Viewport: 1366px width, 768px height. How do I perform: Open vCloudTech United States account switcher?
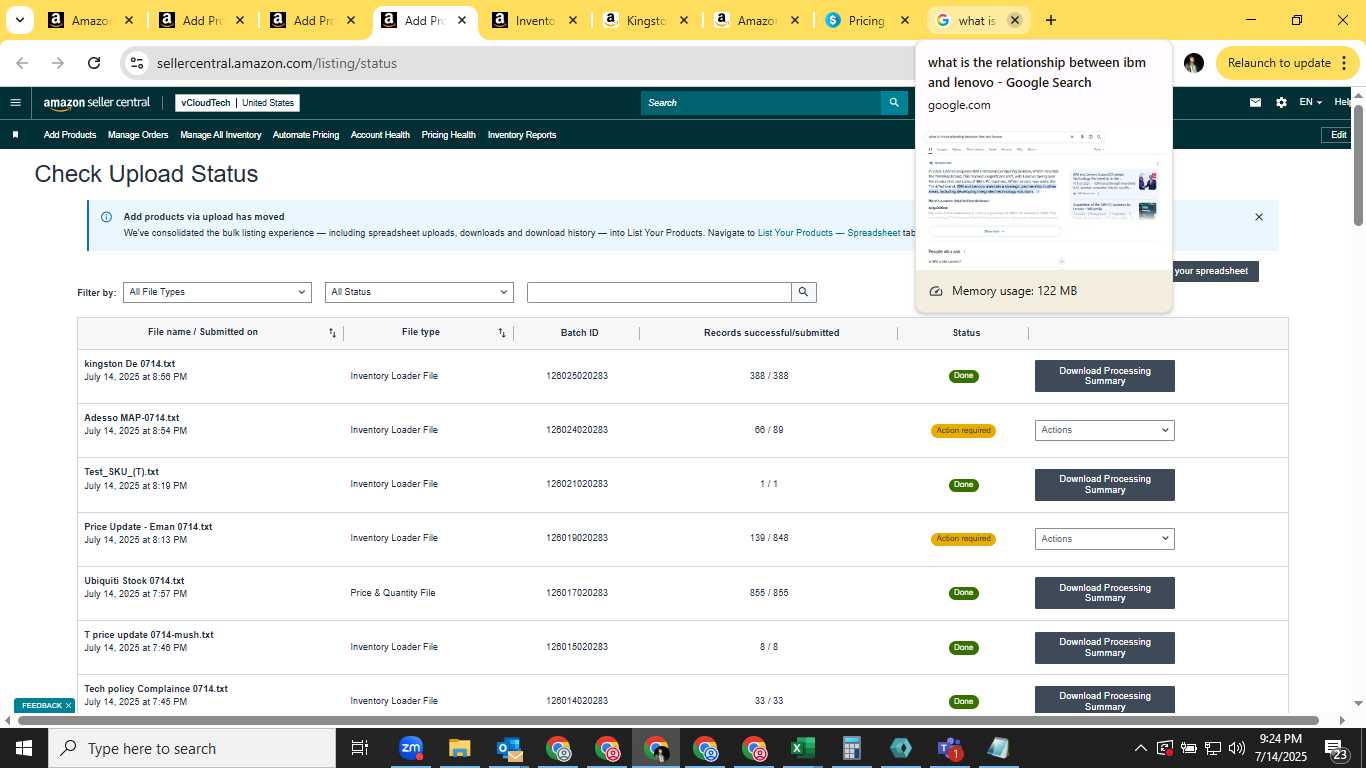click(237, 103)
